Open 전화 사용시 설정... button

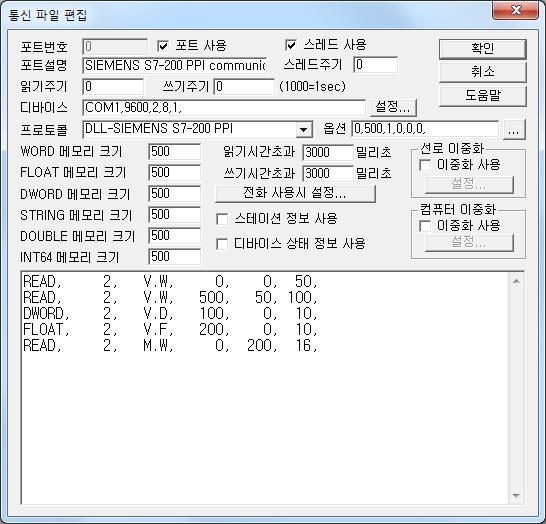click(295, 193)
